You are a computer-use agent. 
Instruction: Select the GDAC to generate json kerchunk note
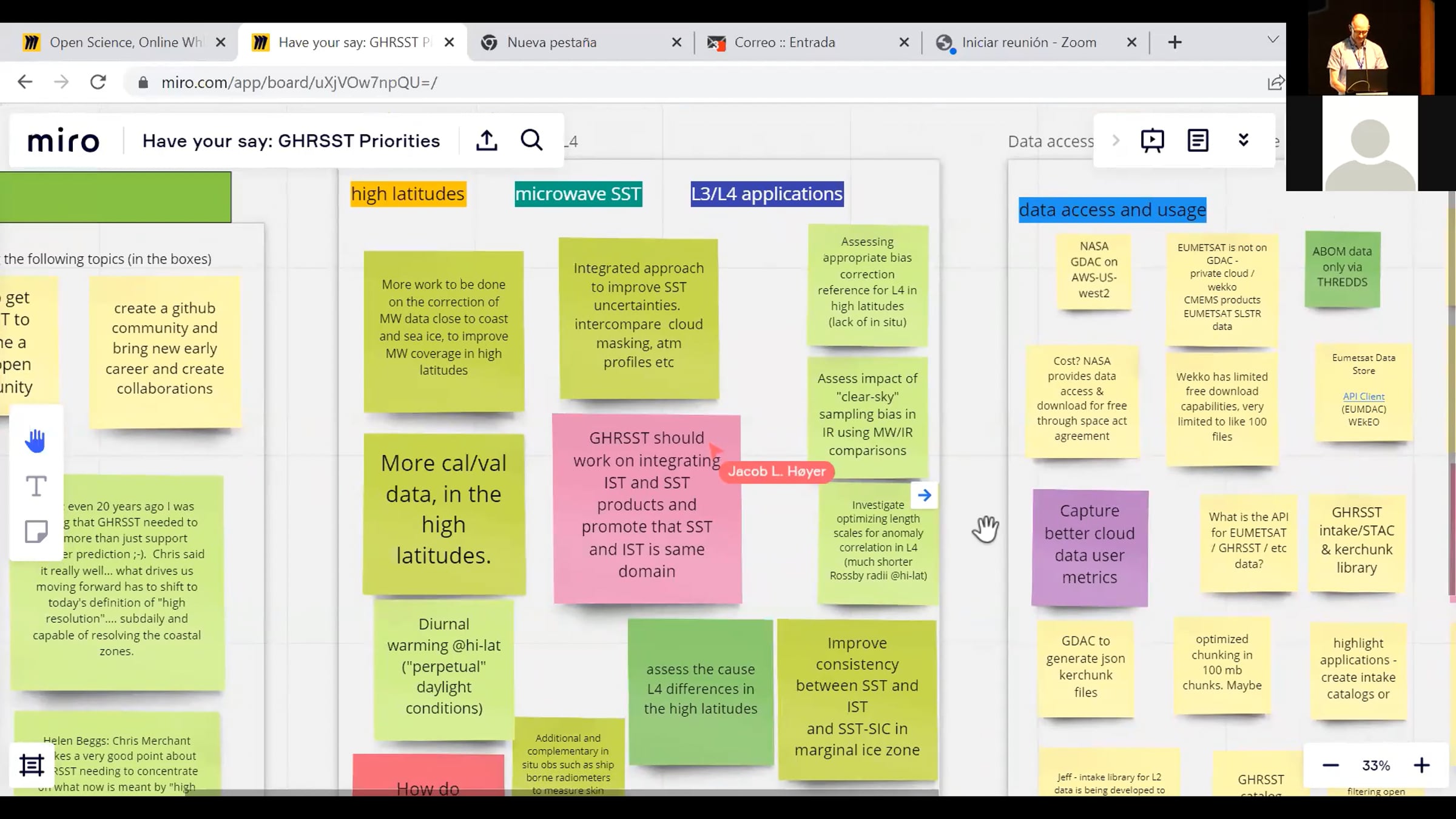pos(1085,669)
